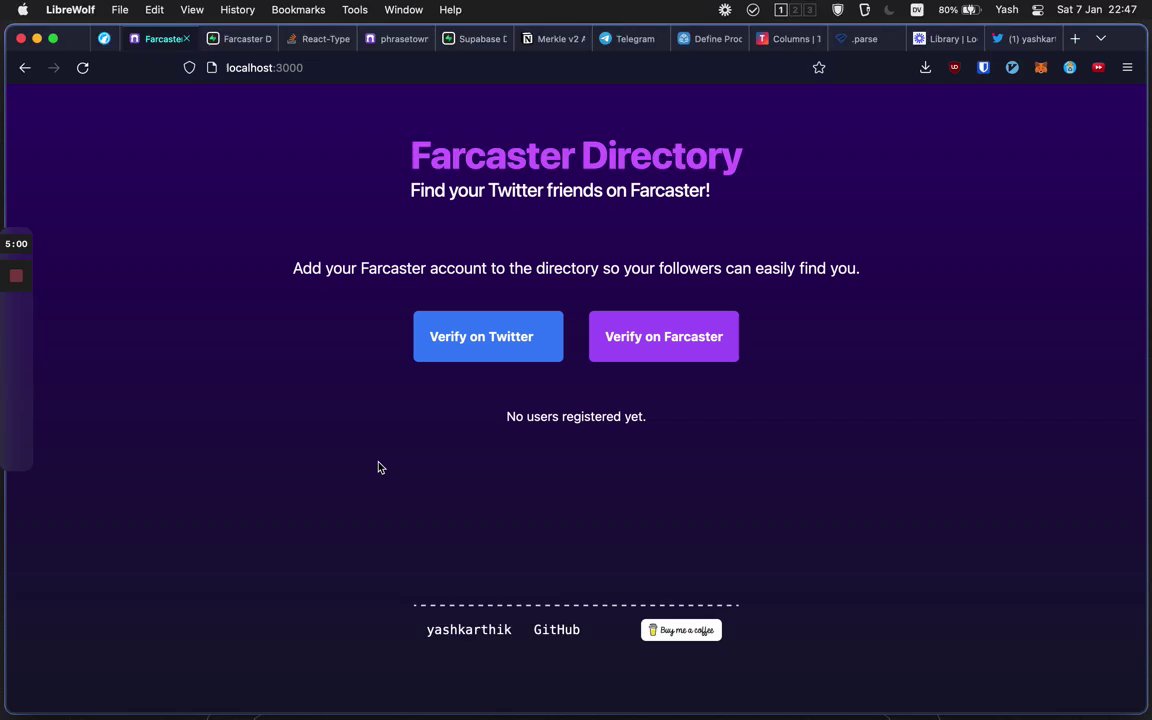
Task: Click Verify on Twitter button
Action: pos(488,336)
